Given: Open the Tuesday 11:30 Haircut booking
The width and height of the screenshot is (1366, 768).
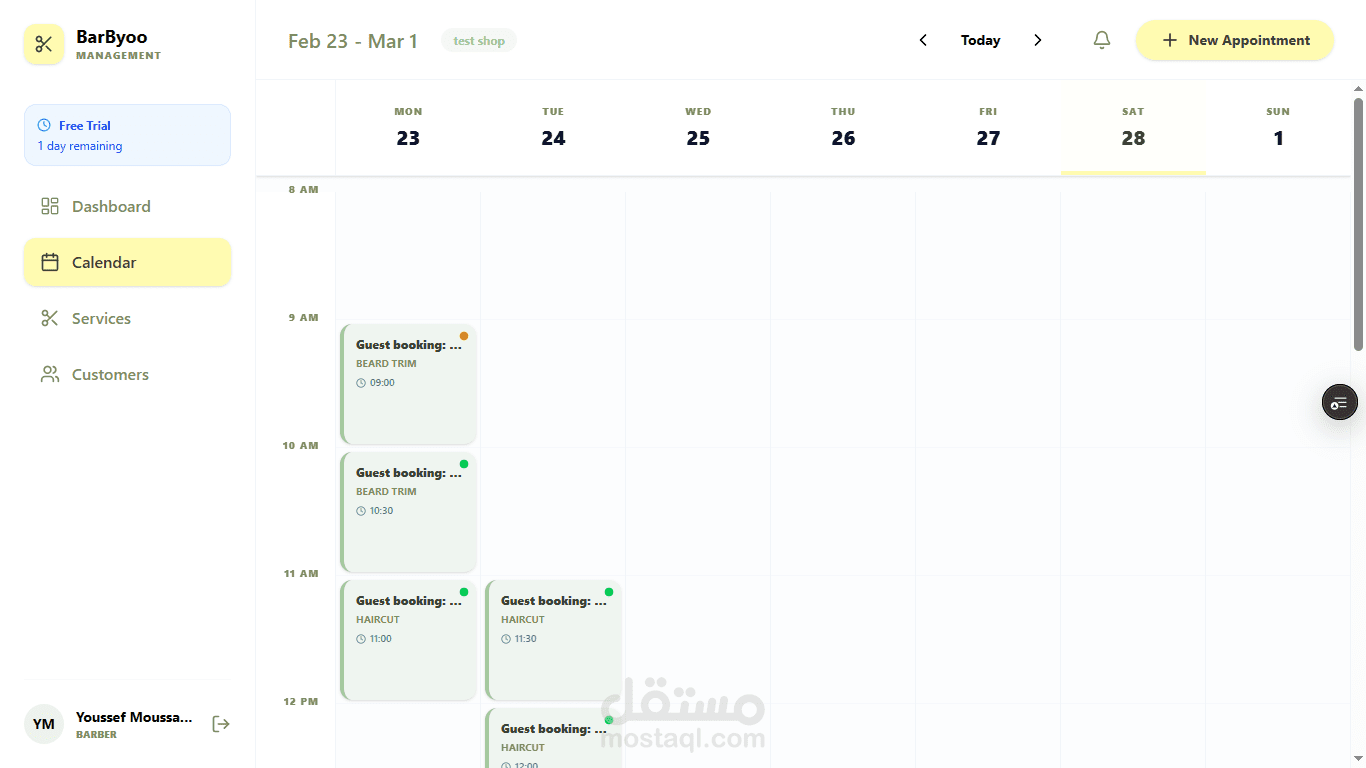Looking at the screenshot, I should point(553,640).
